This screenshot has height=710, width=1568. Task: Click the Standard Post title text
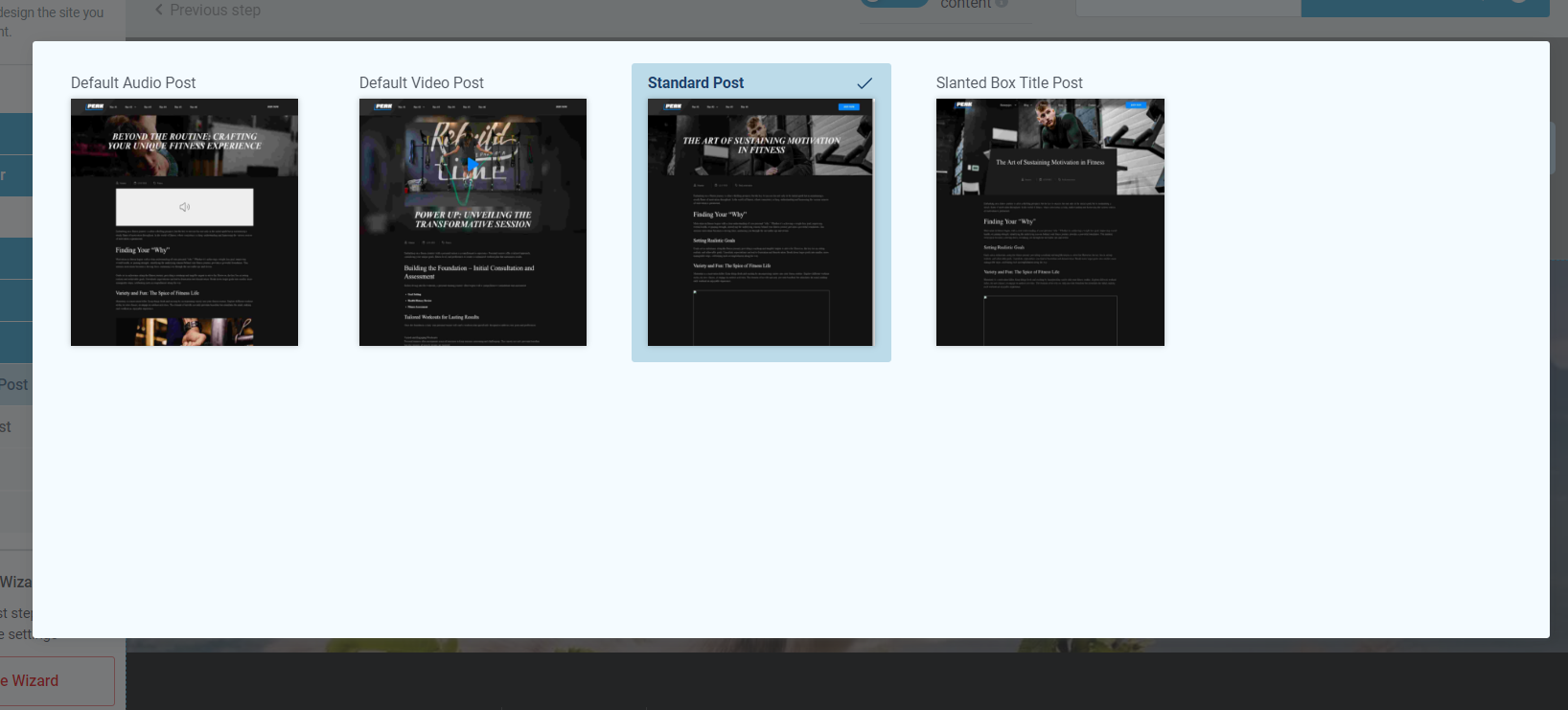[696, 83]
